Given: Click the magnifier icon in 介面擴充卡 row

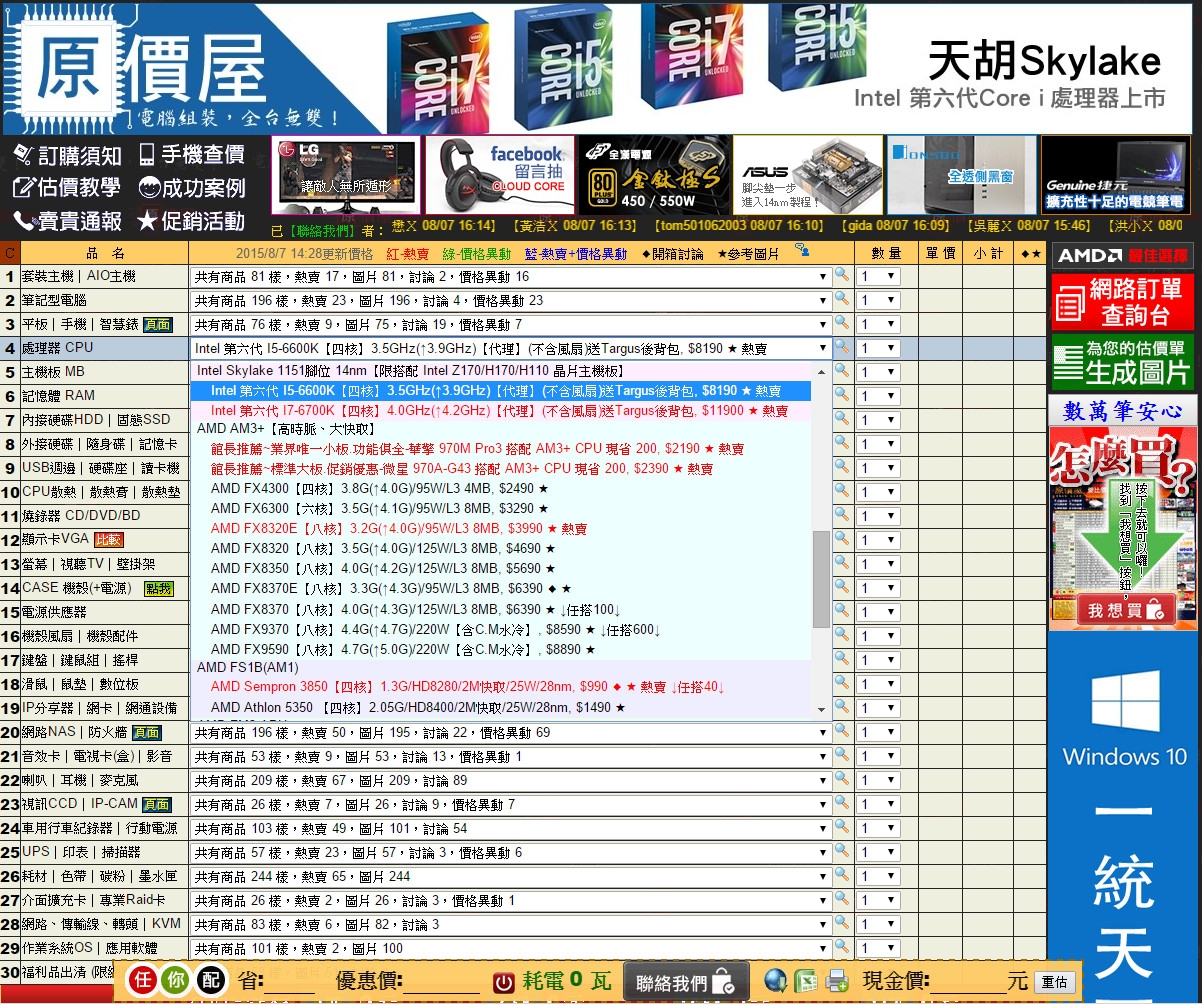Looking at the screenshot, I should pos(842,899).
